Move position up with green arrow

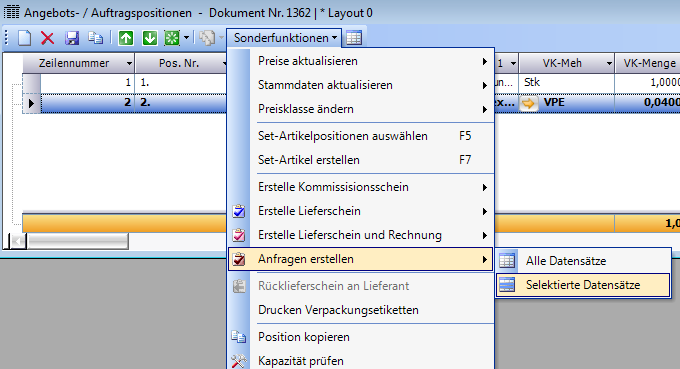[126, 38]
